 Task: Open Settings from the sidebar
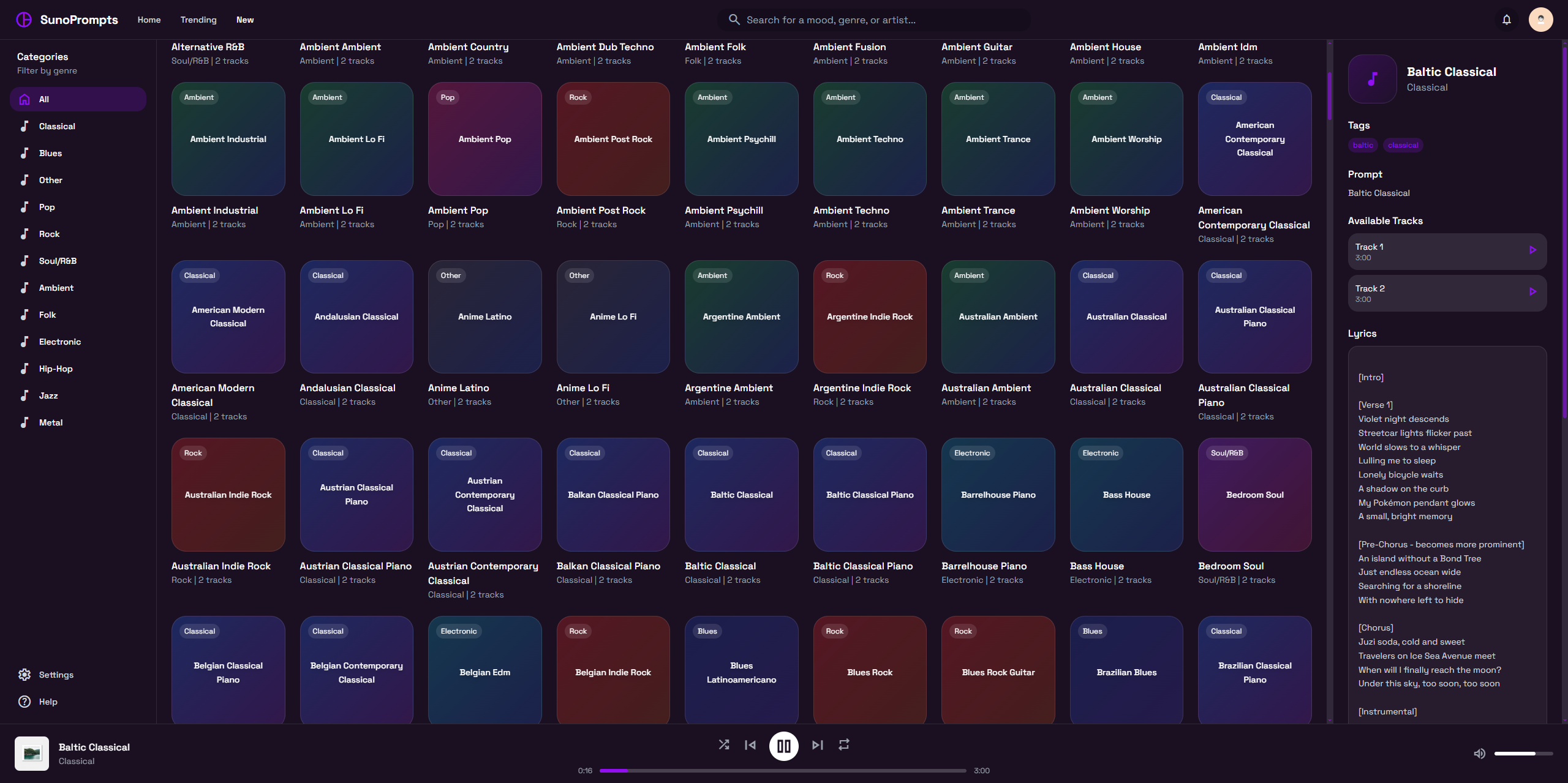tap(56, 674)
